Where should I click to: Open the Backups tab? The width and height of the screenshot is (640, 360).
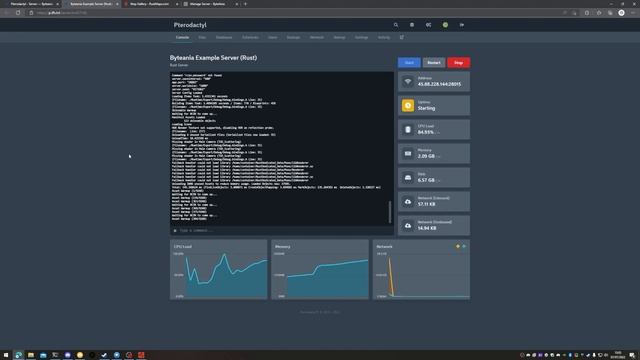(x=293, y=37)
